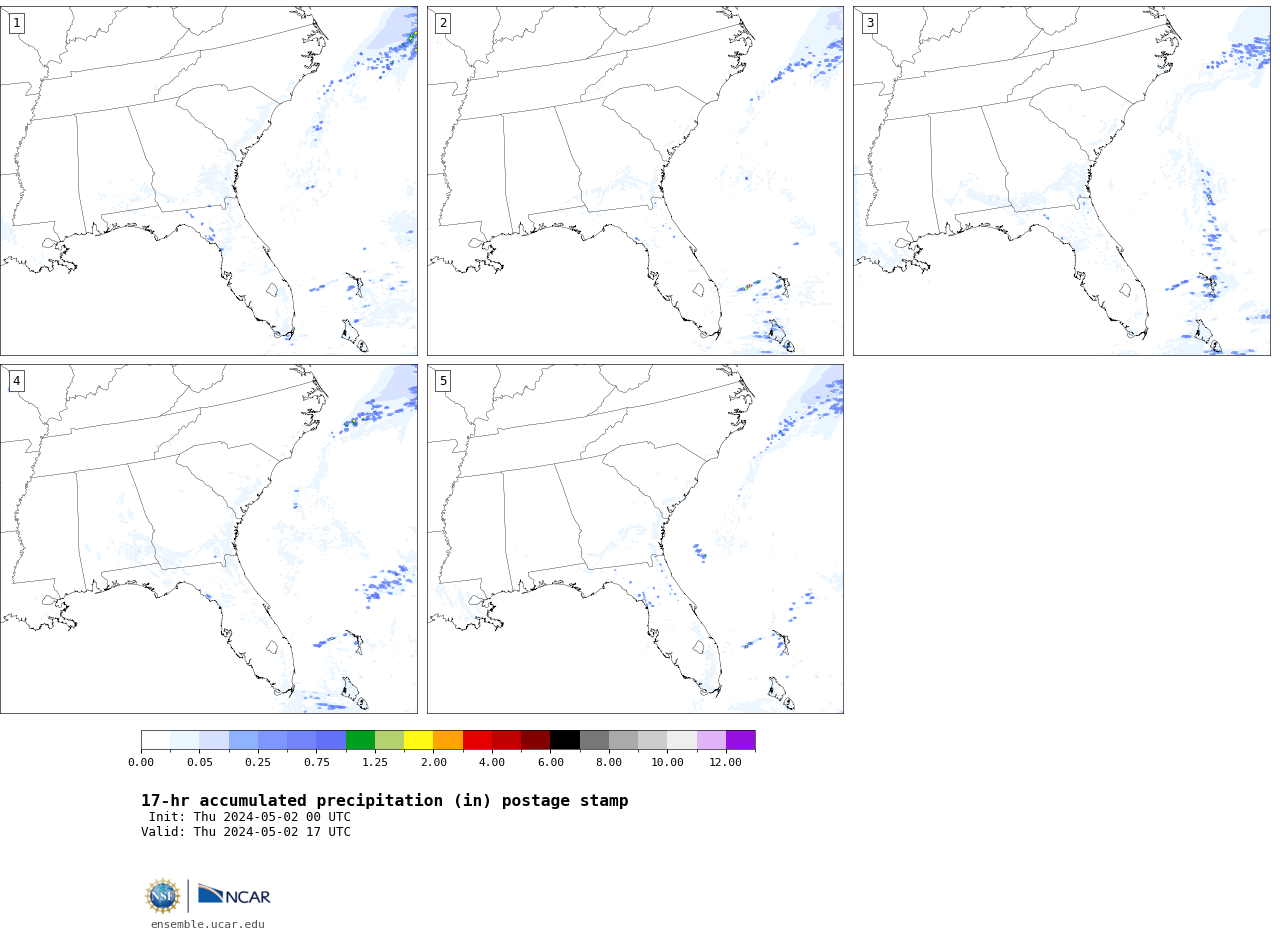Click the '0.00' color bar label
This screenshot has height=936, width=1280.
pyautogui.click(x=141, y=763)
